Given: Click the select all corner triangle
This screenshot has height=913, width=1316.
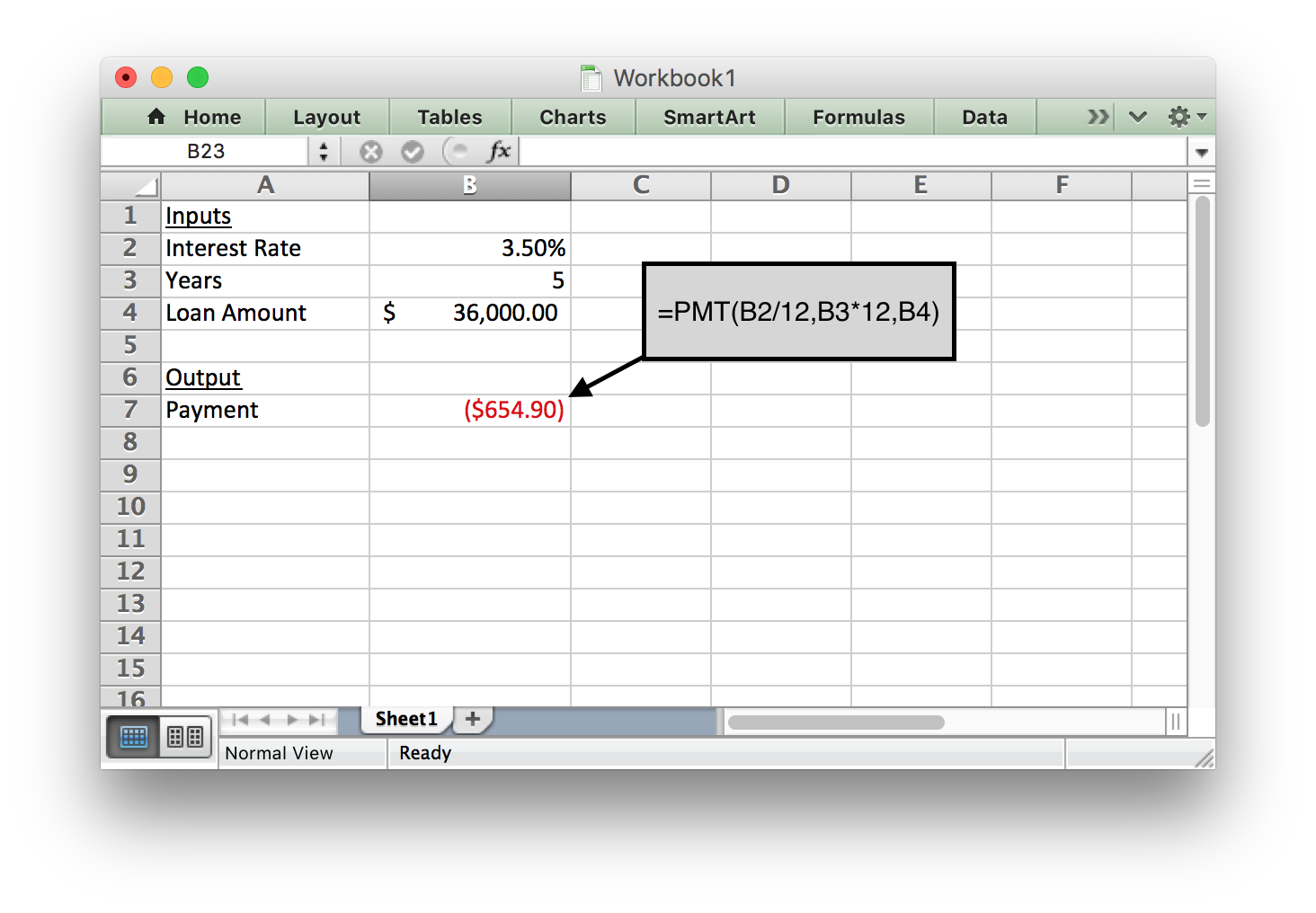Looking at the screenshot, I should point(146,186).
